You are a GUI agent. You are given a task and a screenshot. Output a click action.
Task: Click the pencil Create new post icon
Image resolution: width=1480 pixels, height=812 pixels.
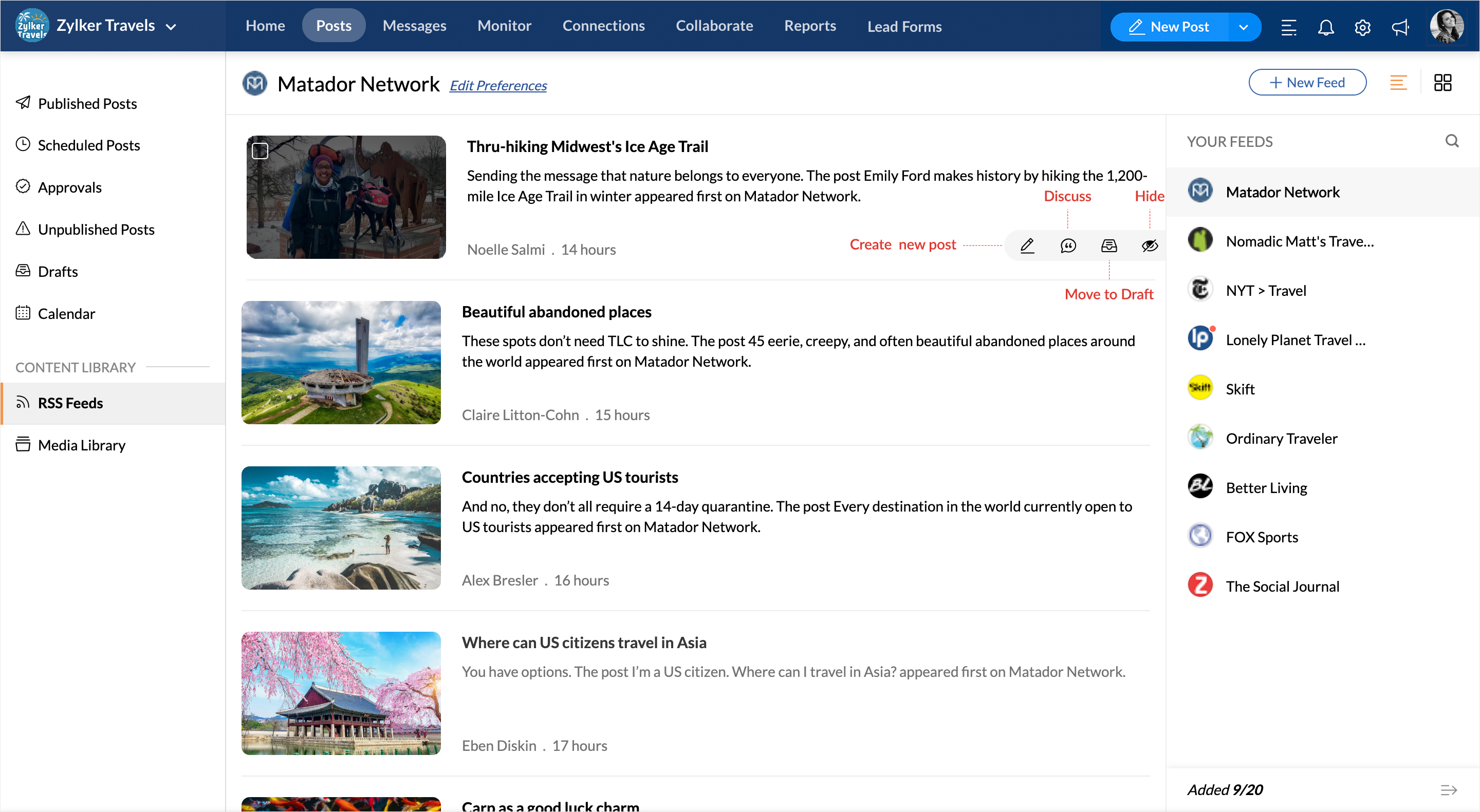[1027, 246]
